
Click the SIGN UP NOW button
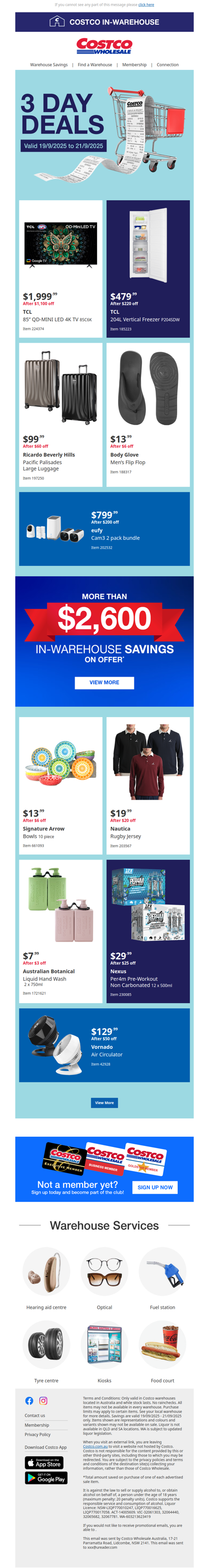click(x=155, y=1187)
